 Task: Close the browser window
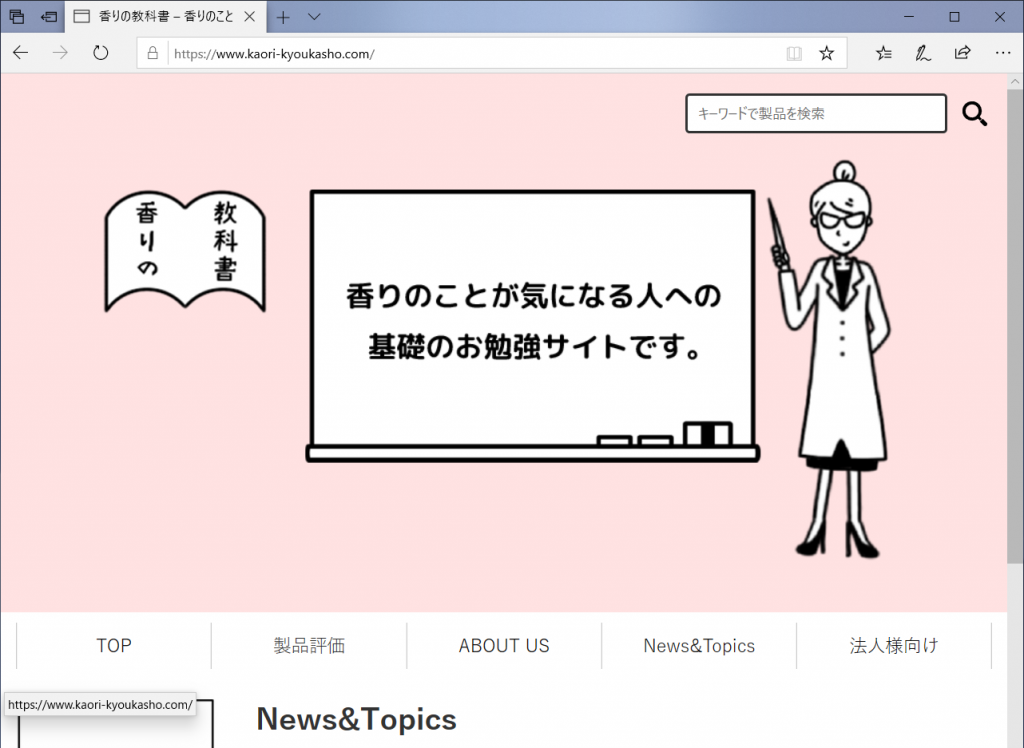1000,17
